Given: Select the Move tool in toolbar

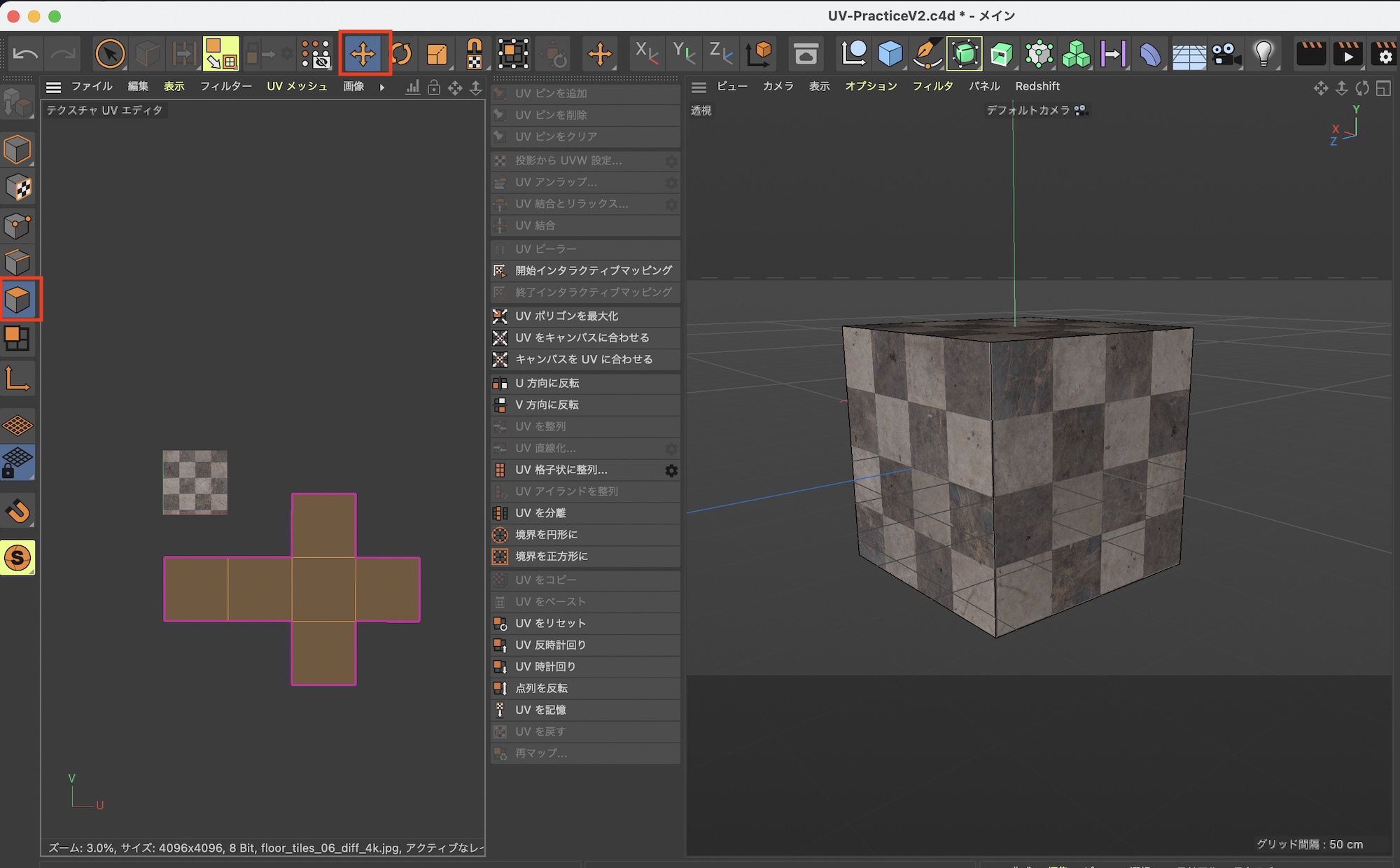Looking at the screenshot, I should pyautogui.click(x=363, y=54).
